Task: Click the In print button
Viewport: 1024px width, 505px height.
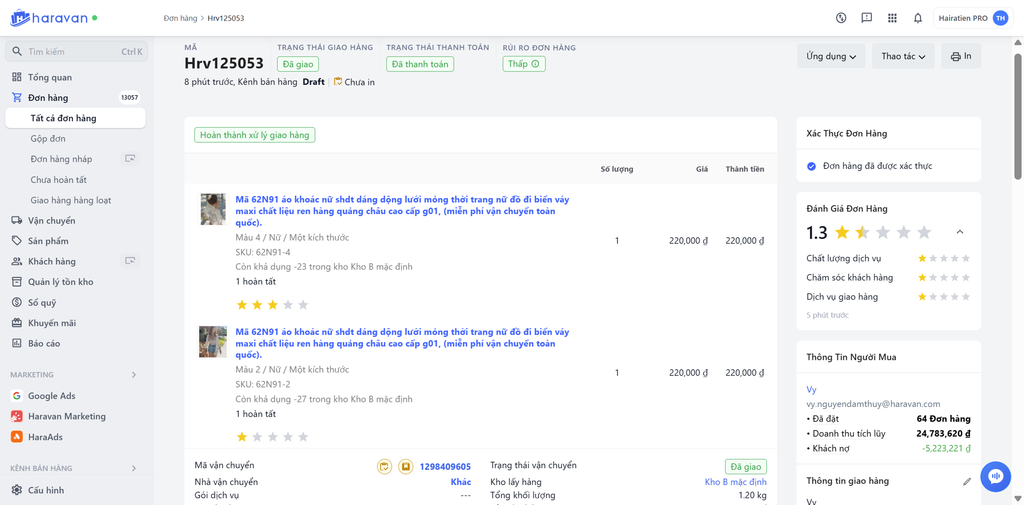Action: (961, 57)
